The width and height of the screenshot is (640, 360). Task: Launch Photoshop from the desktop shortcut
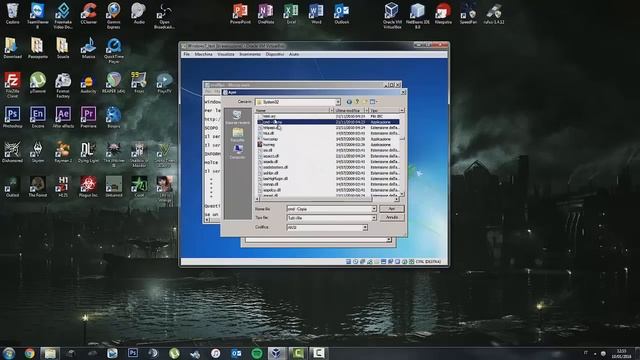pyautogui.click(x=12, y=117)
